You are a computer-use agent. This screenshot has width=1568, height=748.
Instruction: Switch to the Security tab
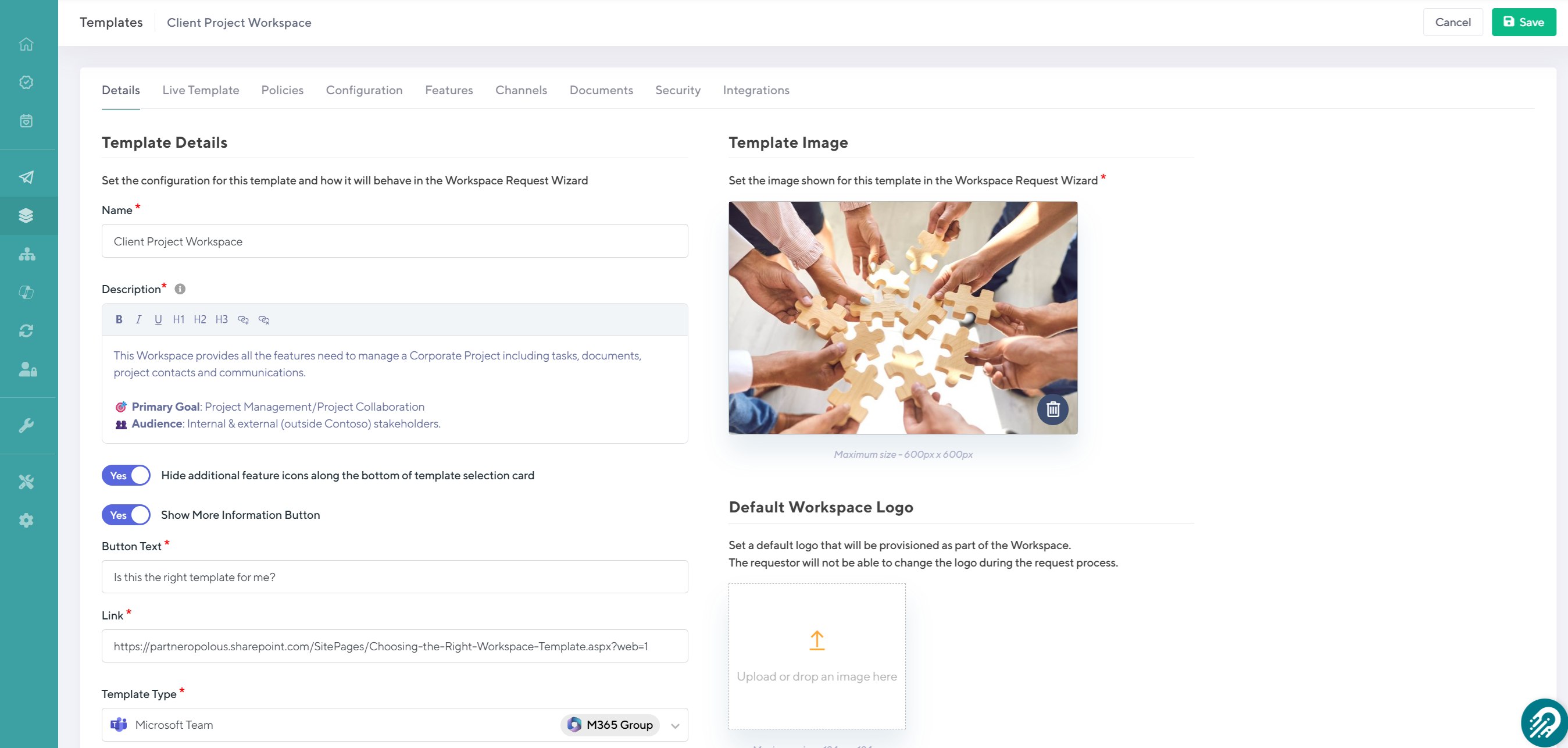pos(677,90)
